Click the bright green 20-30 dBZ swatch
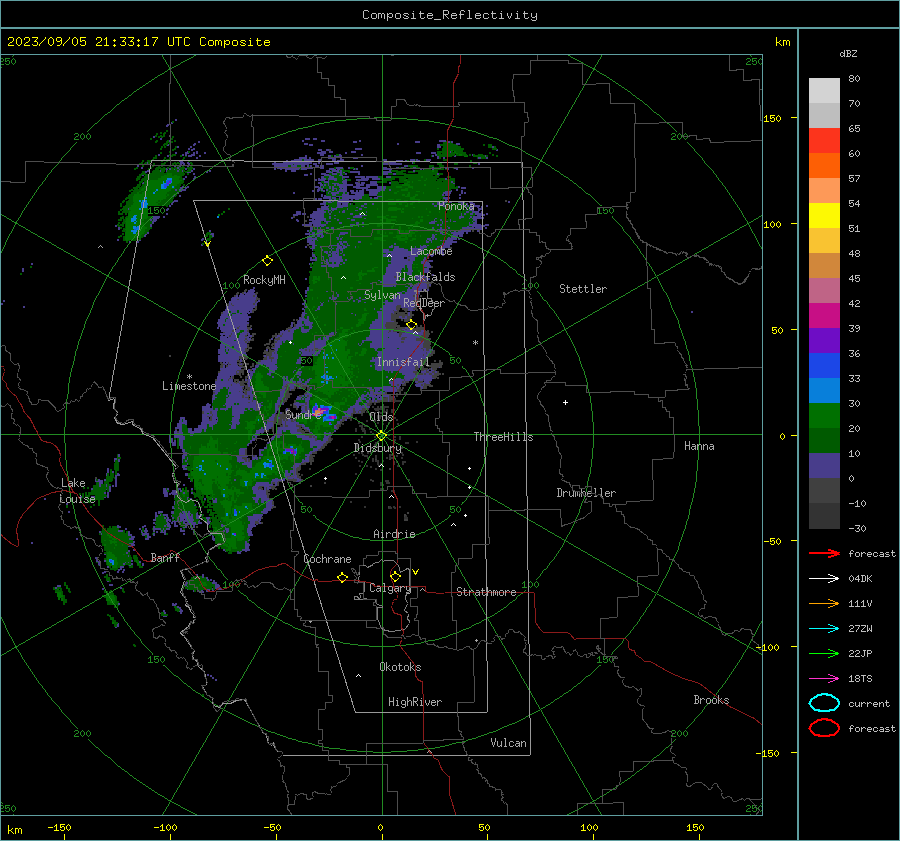The height and width of the screenshot is (841, 900). (x=824, y=416)
